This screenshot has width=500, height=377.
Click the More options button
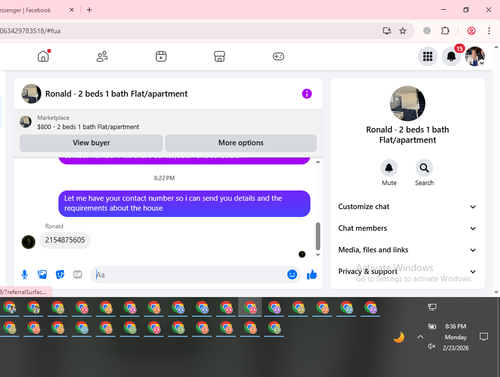[241, 143]
